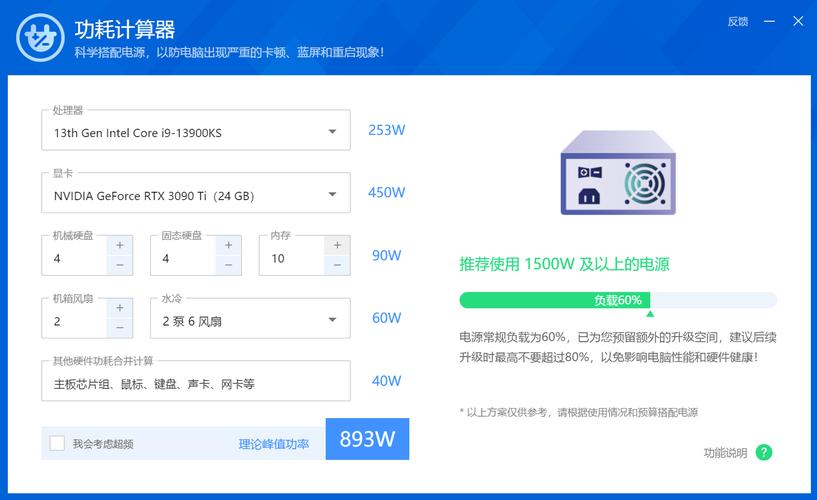Increase 固态硬盘 count with plus button

tap(228, 245)
